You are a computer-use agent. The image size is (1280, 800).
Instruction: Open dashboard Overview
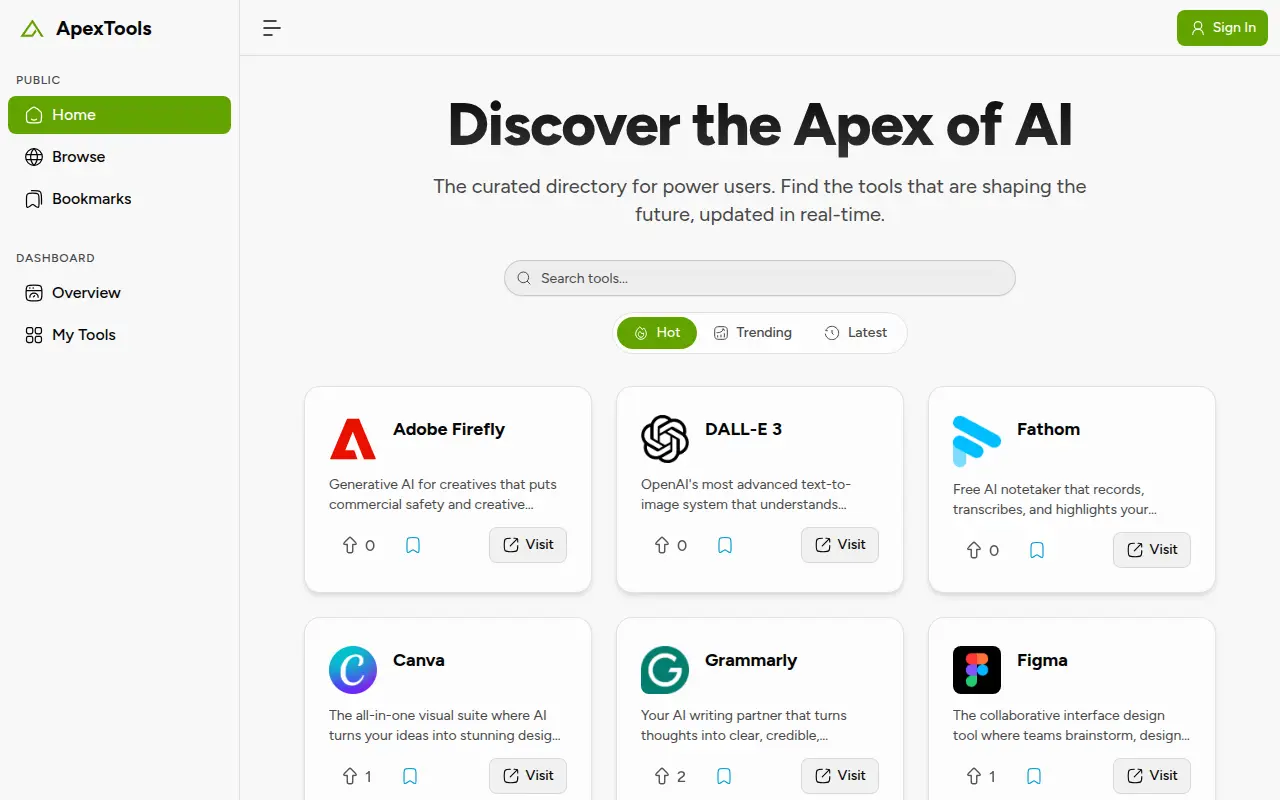point(119,293)
